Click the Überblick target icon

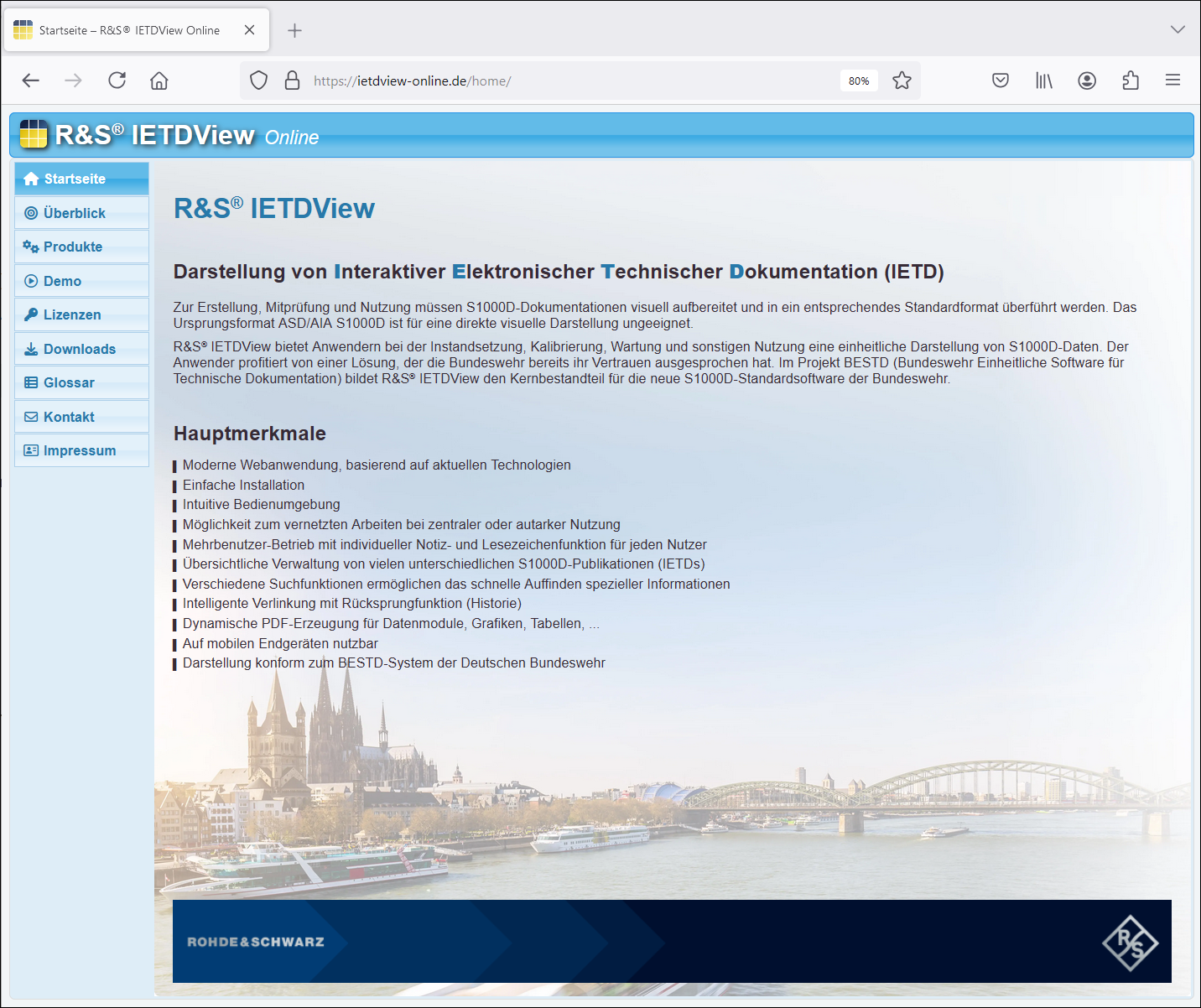(x=31, y=212)
